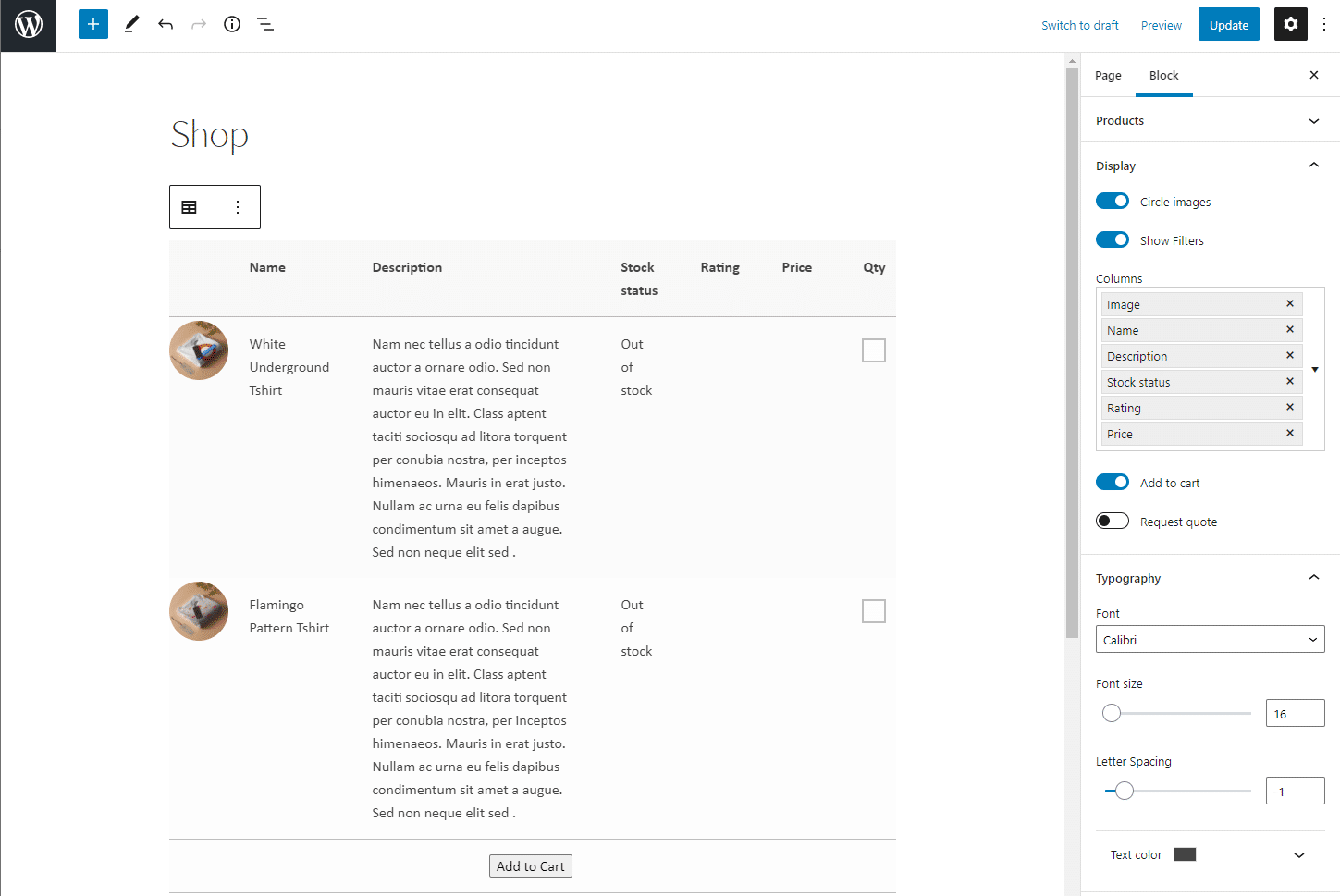
Task: Redo the last change
Action: [199, 24]
